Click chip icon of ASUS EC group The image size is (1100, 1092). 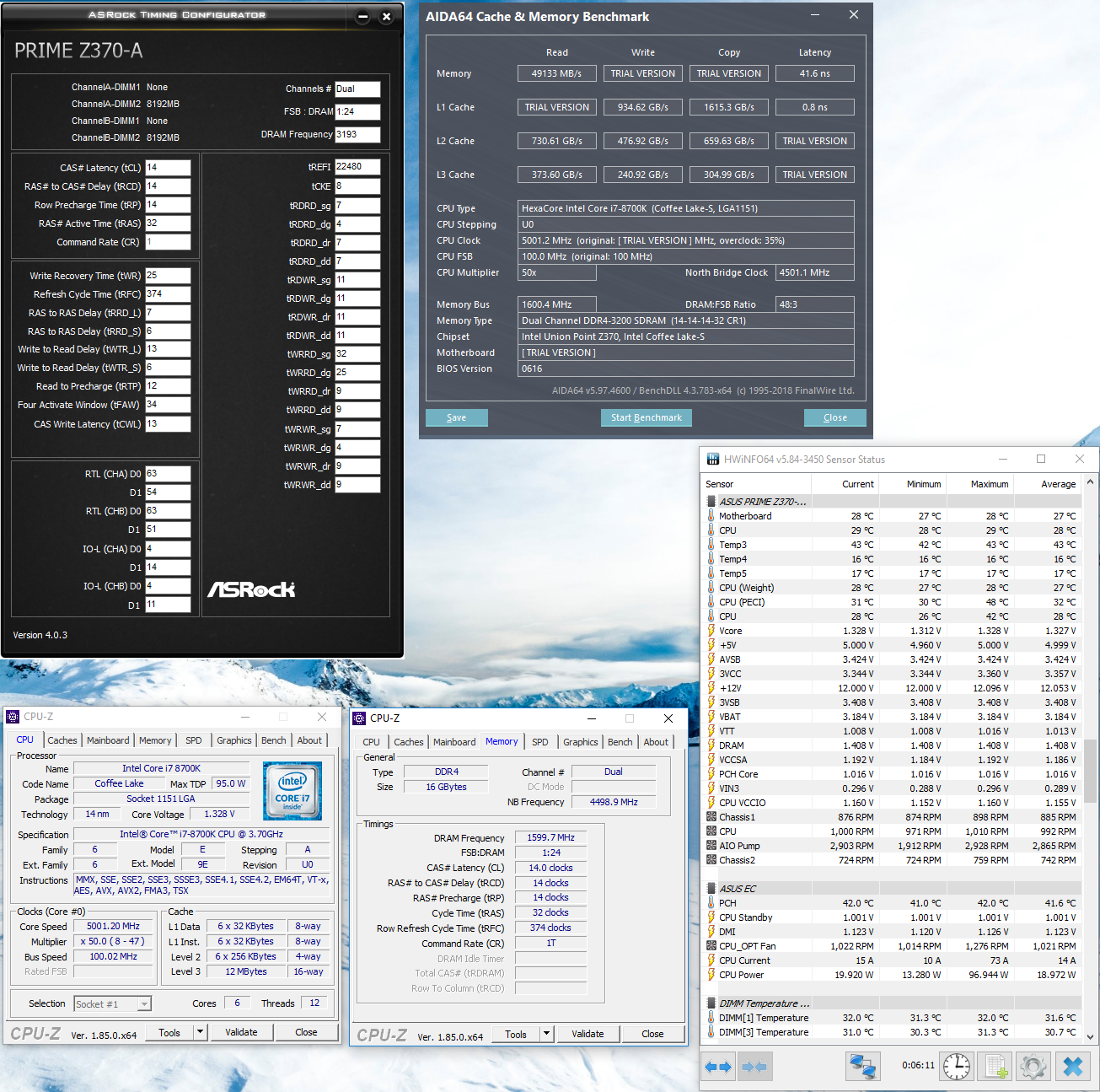(711, 889)
